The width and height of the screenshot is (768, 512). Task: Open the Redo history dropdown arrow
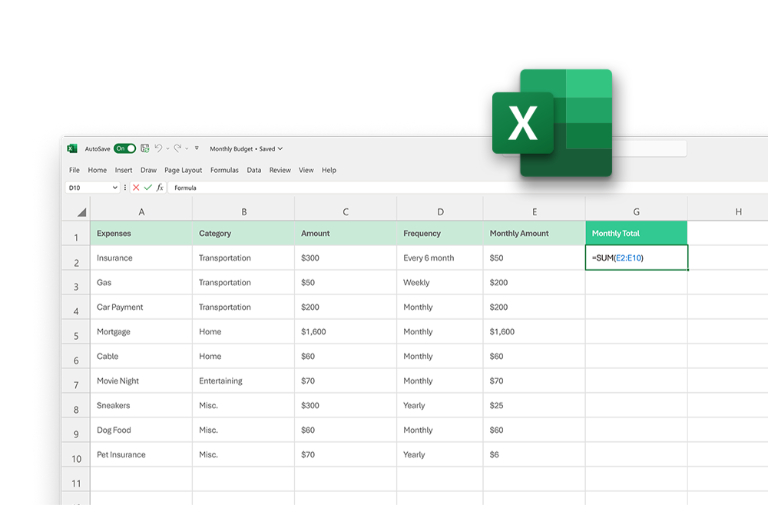[187, 148]
